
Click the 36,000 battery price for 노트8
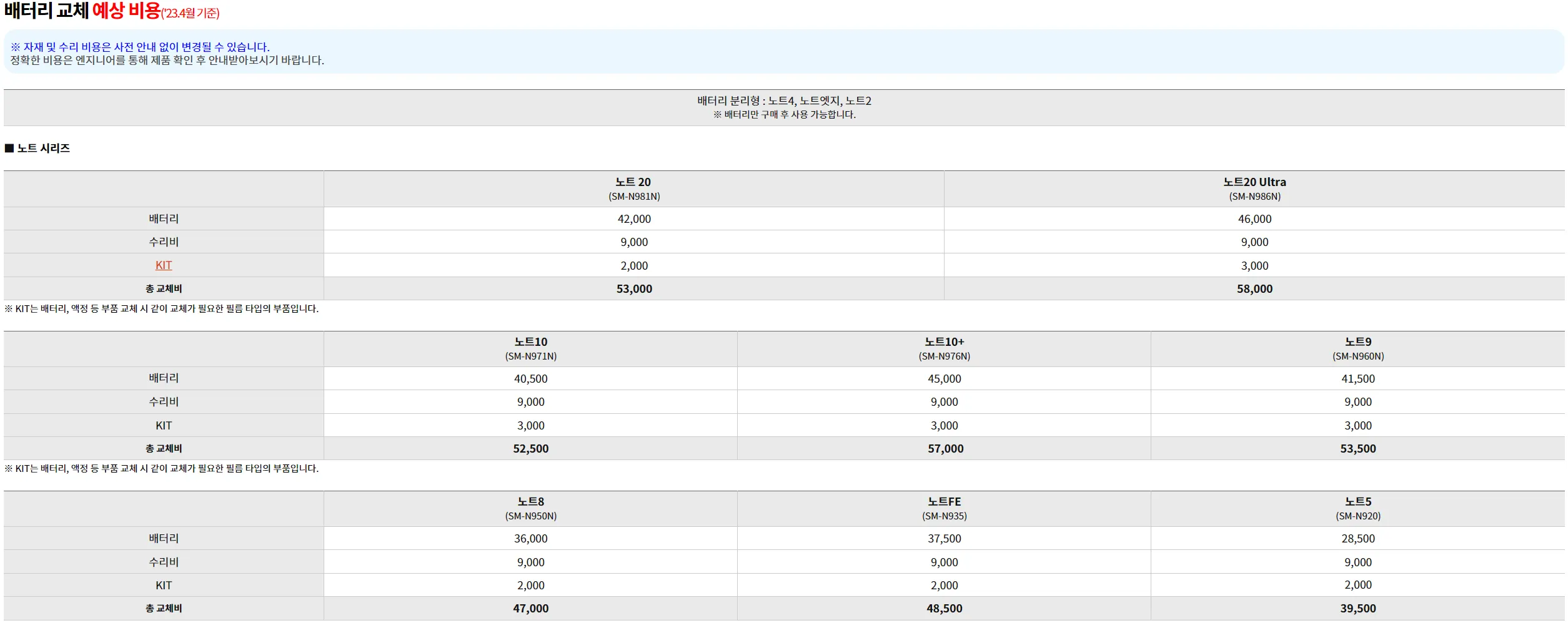click(x=531, y=539)
